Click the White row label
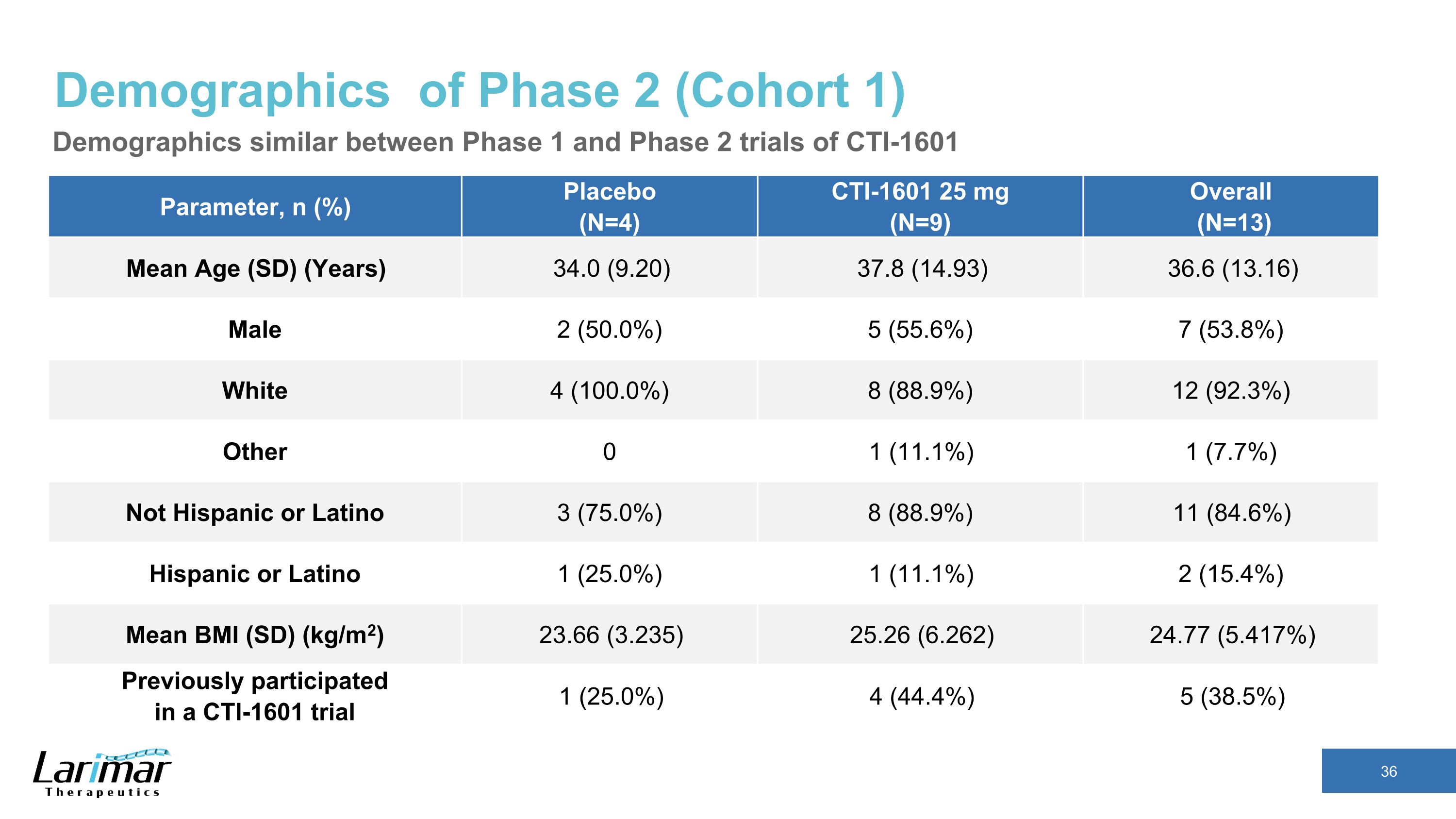 [255, 390]
